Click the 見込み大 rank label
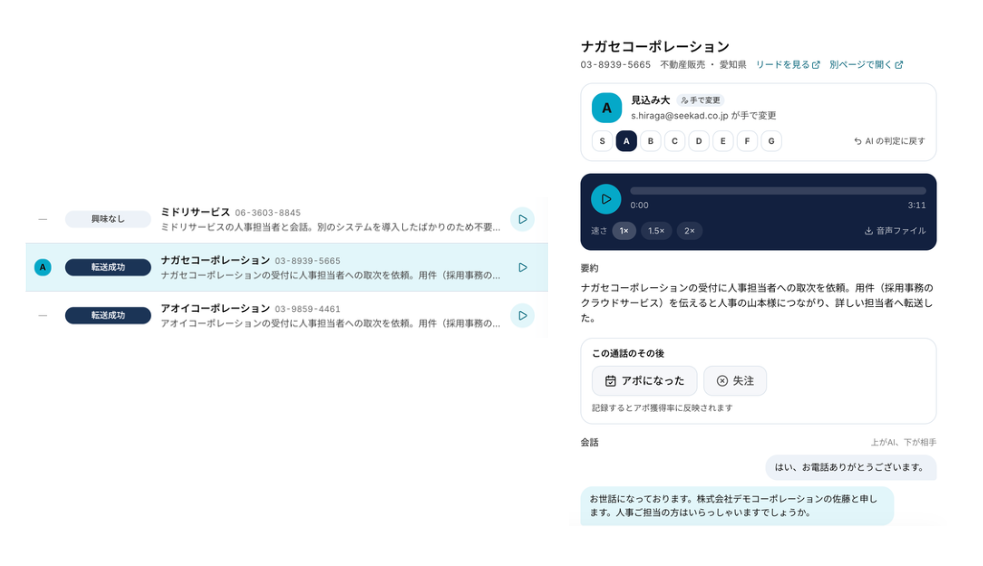 tap(650, 100)
